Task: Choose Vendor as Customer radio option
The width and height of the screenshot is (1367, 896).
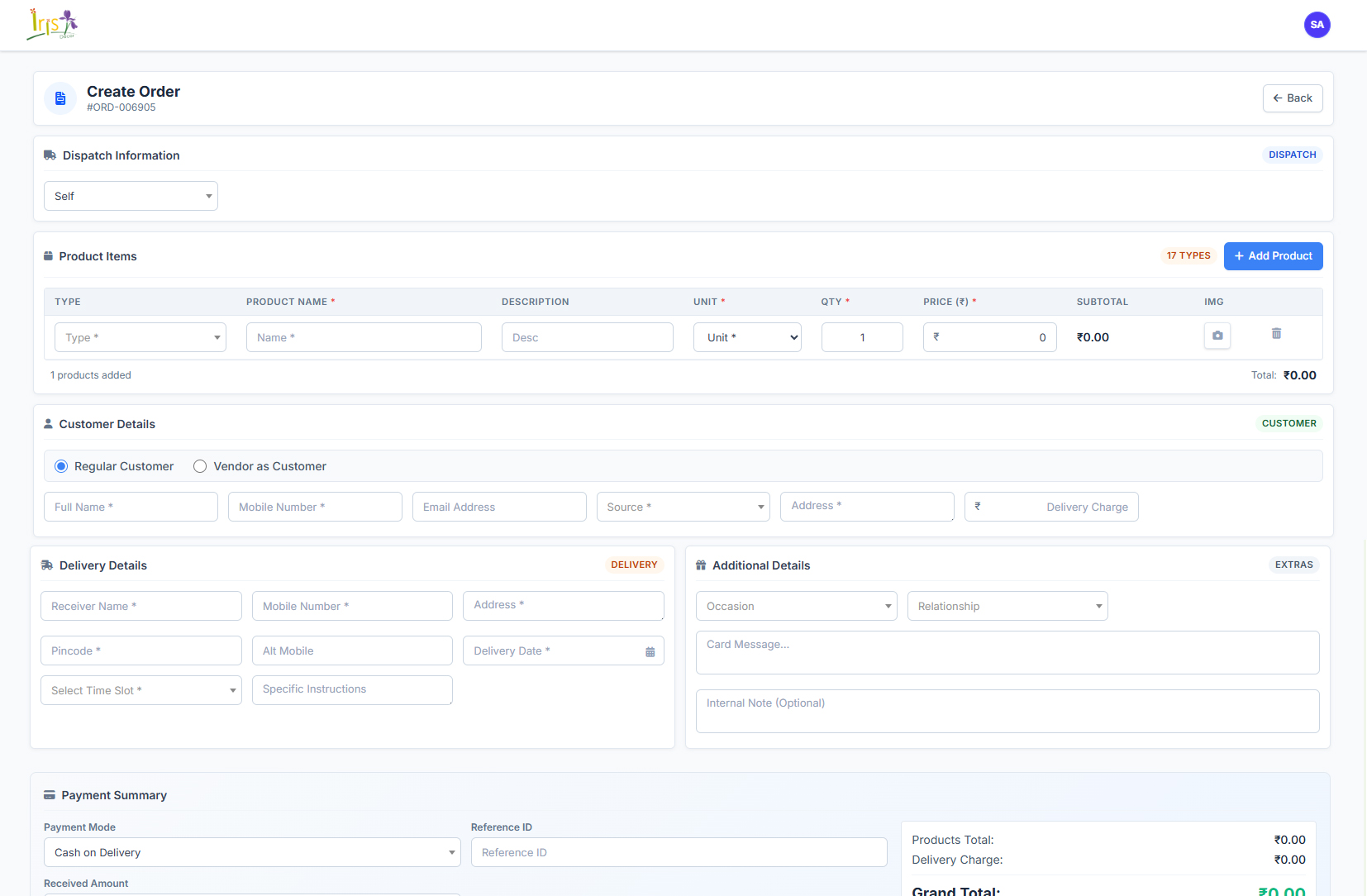Action: click(x=200, y=466)
